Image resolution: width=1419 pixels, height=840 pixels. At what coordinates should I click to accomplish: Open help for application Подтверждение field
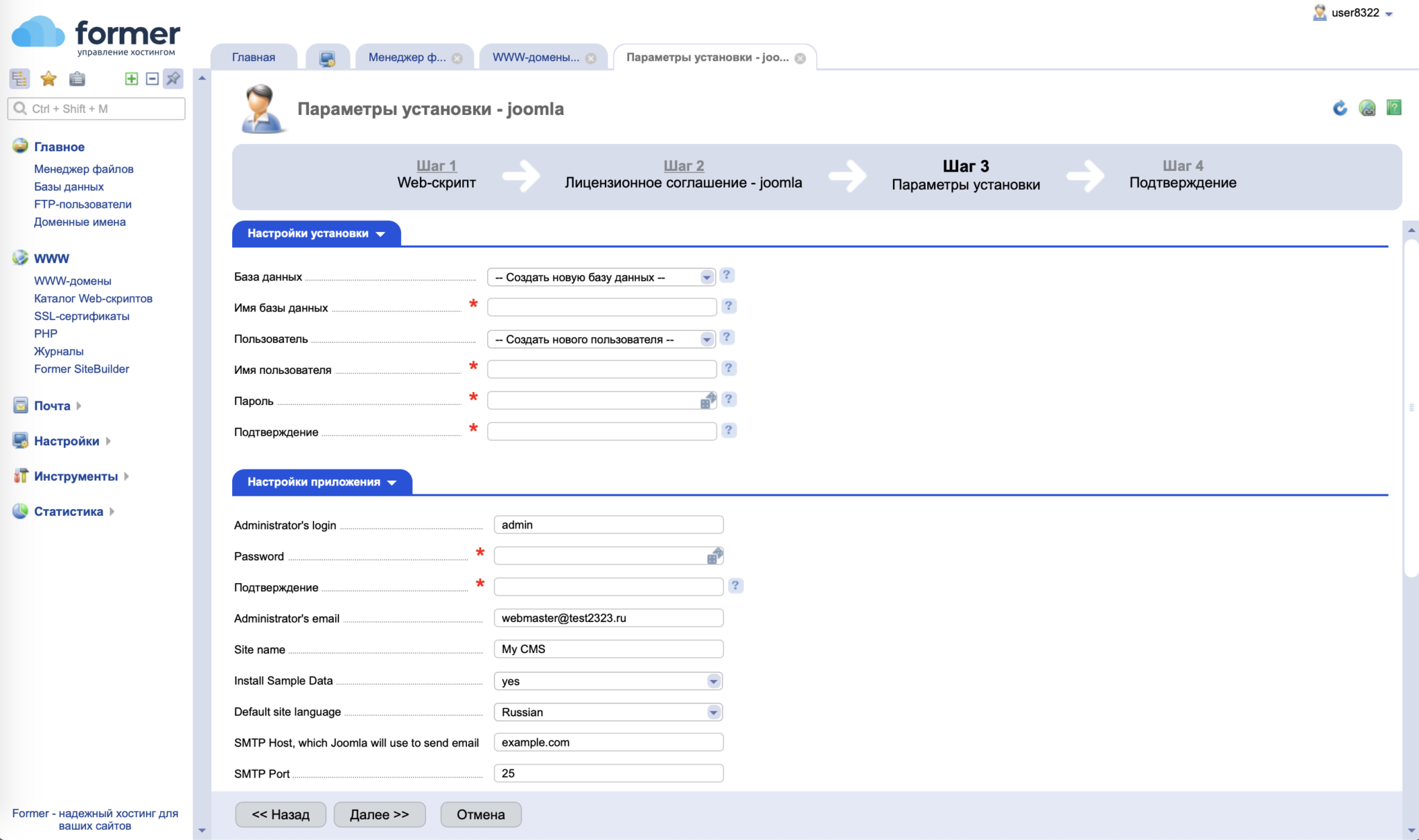pyautogui.click(x=735, y=586)
